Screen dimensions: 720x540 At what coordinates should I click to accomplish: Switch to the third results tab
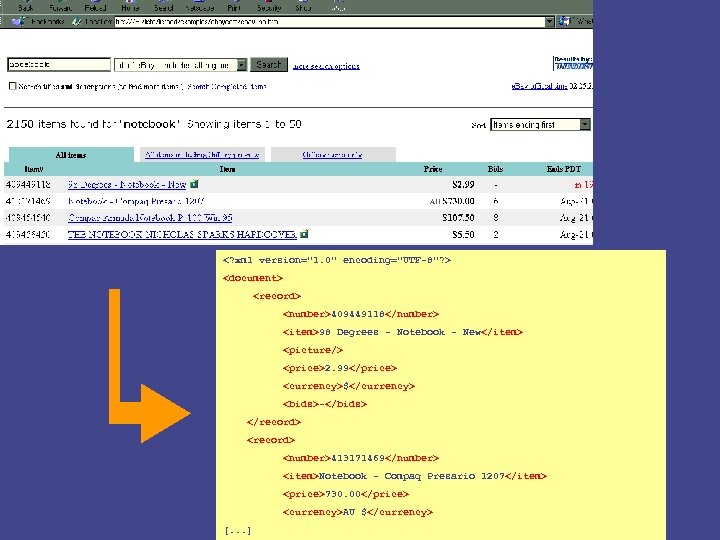[x=333, y=155]
